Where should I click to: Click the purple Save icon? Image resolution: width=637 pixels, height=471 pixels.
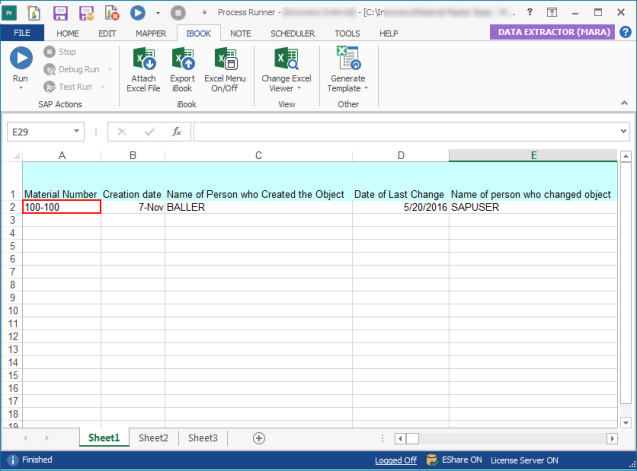click(60, 13)
